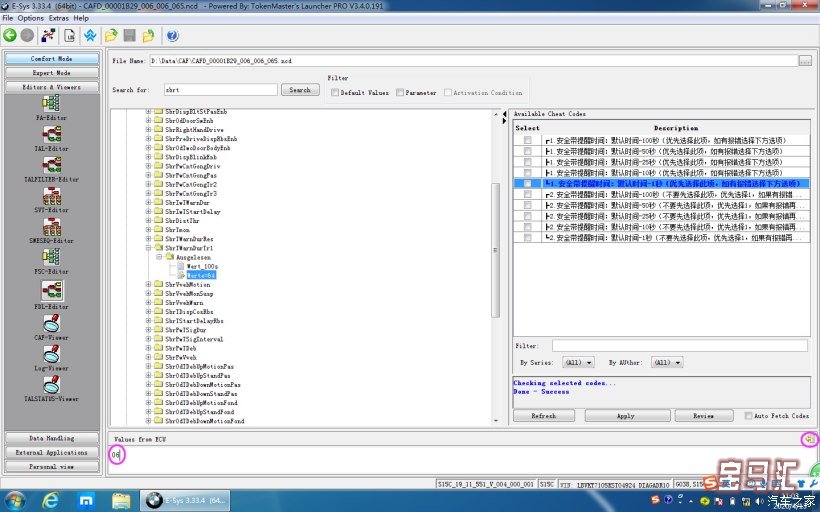
Task: Open the Extras menu
Action: (59, 18)
